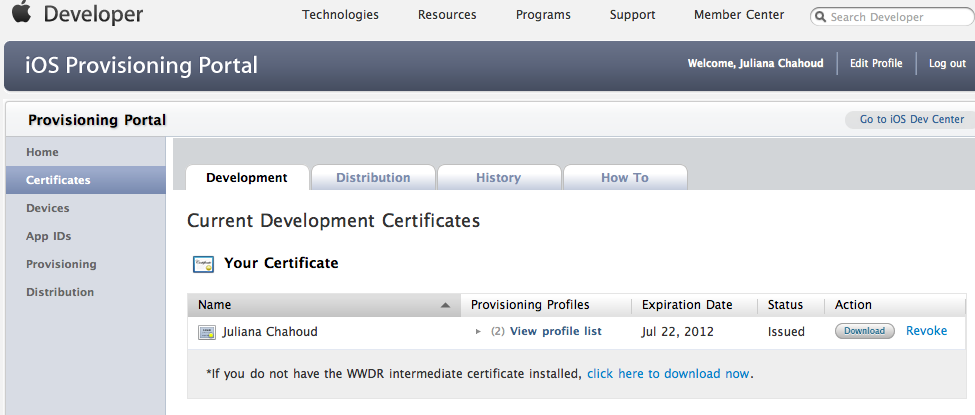This screenshot has width=975, height=415.
Task: Expand the View profile list triangle
Action: tap(479, 332)
